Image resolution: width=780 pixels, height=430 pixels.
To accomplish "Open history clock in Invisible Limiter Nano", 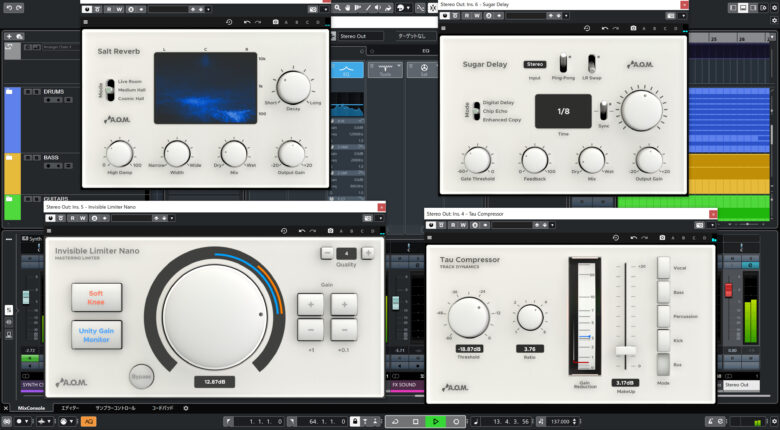I will [x=284, y=231].
